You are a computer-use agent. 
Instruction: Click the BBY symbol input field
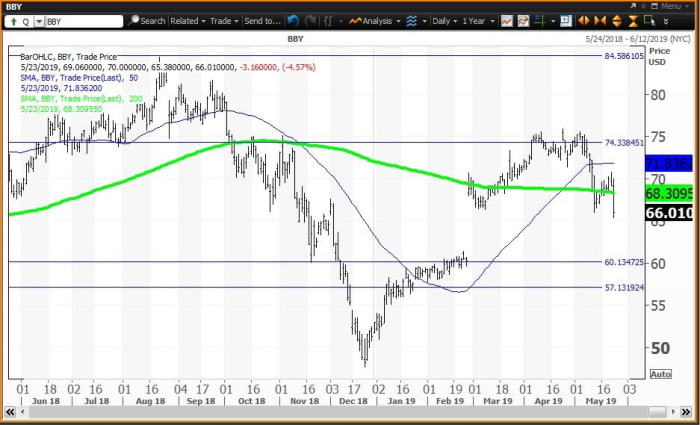(83, 21)
